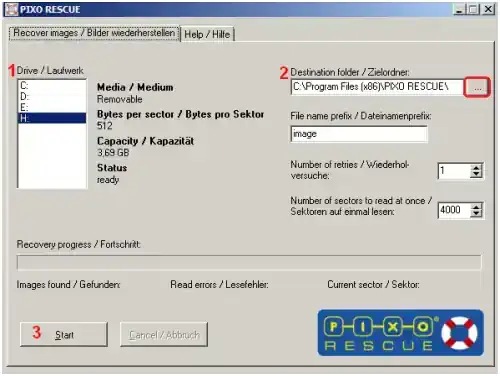This screenshot has width=500, height=376.
Task: Switch to the Help / Hilfe tab
Action: 207,34
